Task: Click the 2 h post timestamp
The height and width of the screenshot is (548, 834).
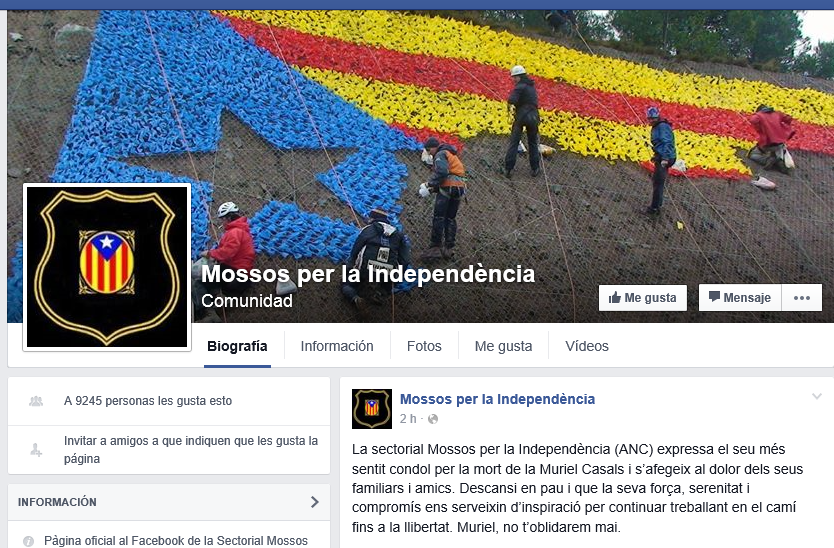Action: click(x=408, y=419)
